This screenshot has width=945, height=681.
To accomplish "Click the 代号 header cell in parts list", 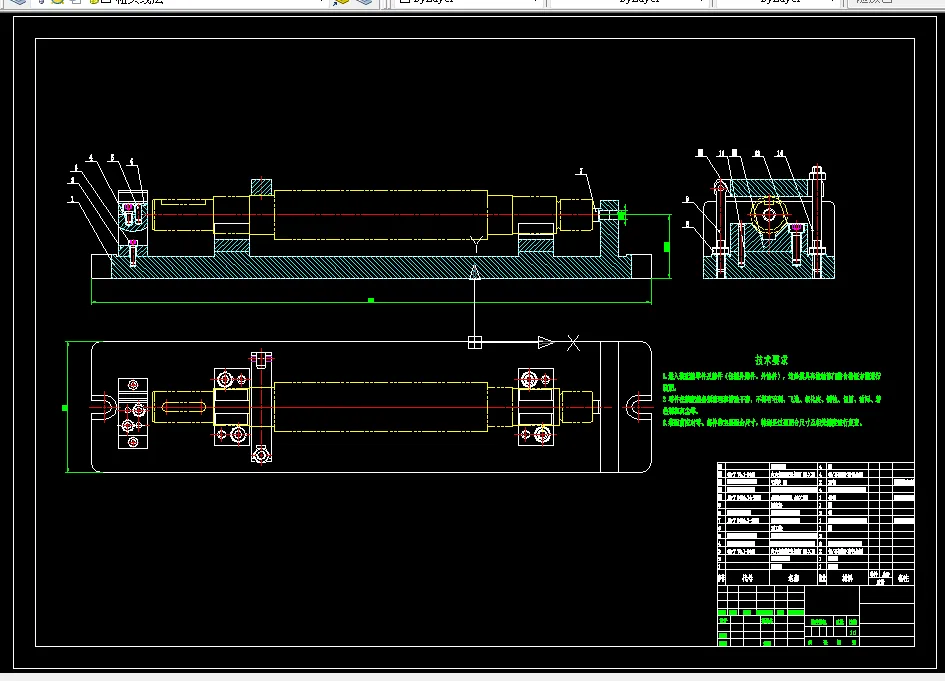I will click(747, 578).
